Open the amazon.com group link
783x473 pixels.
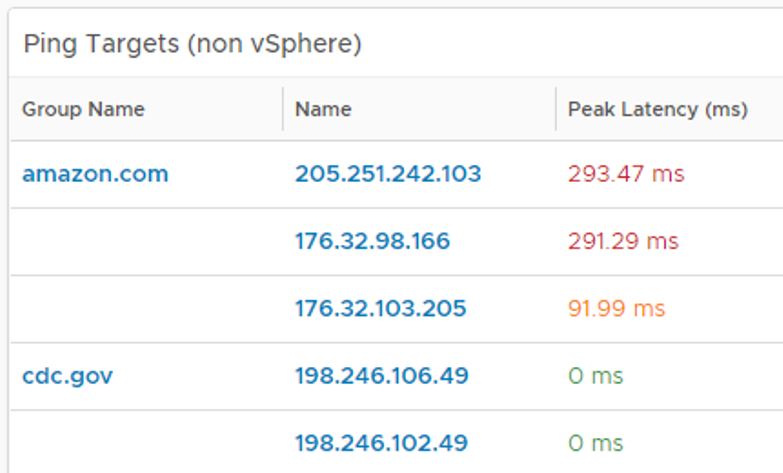pyautogui.click(x=95, y=174)
